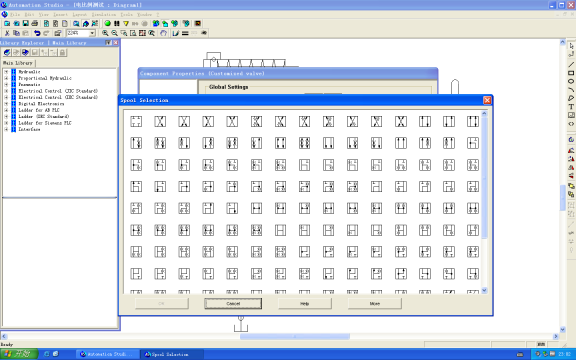Image resolution: width=576 pixels, height=360 pixels.
Task: Expand the Interface library node
Action: (6, 129)
